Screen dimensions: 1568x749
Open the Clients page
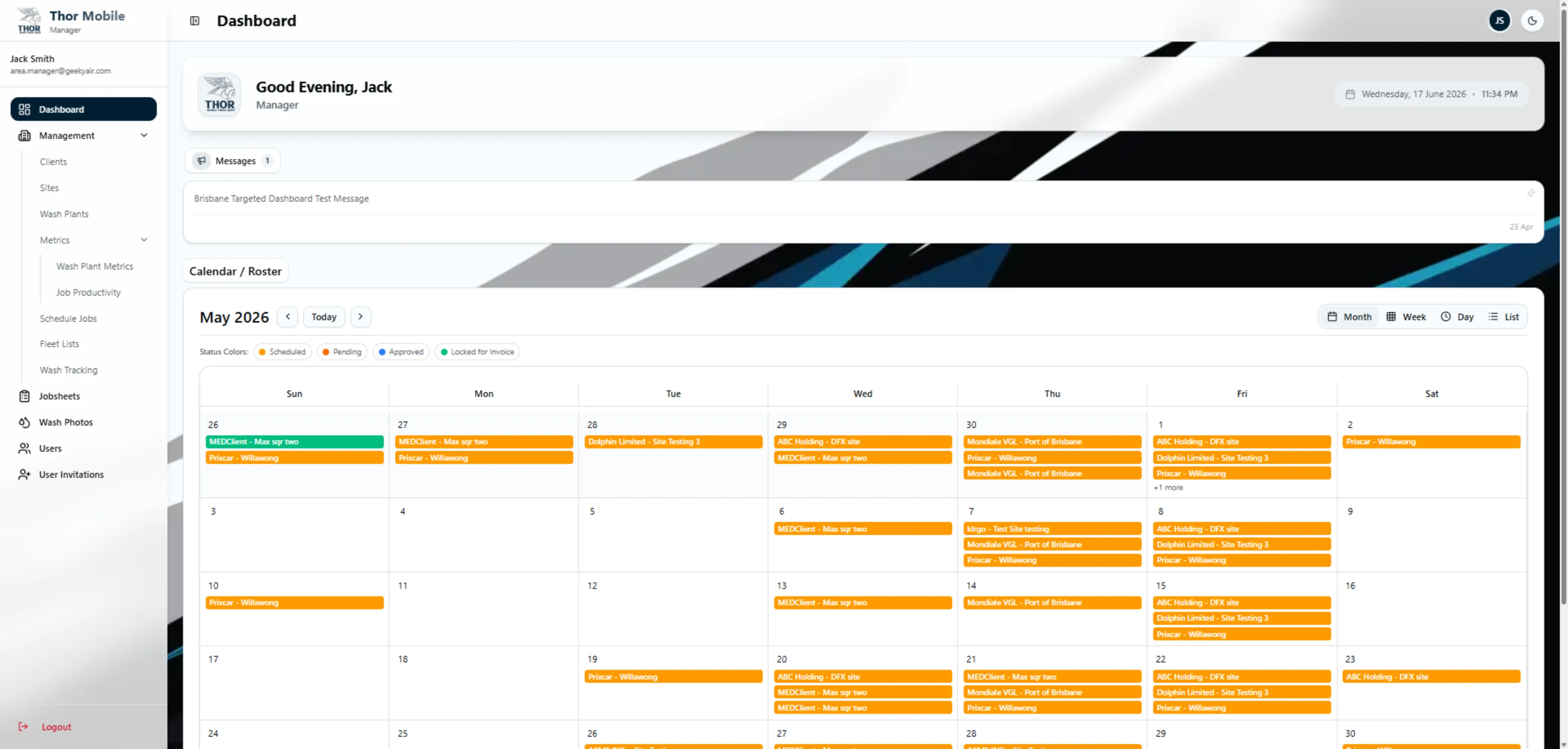53,161
